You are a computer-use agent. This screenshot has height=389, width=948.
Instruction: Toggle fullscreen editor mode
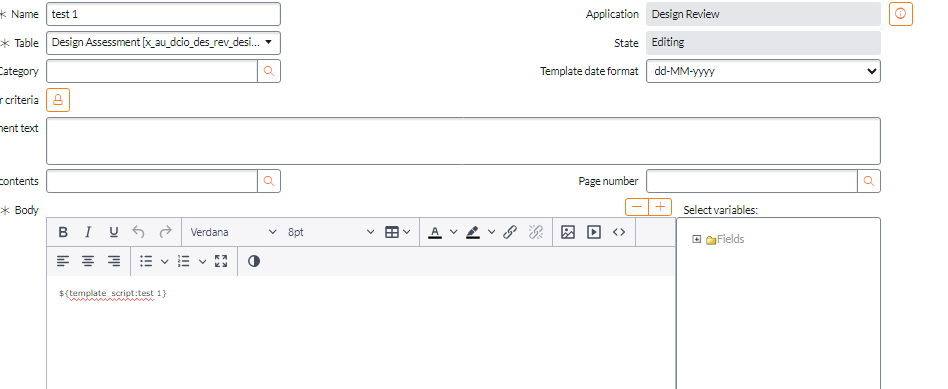(x=221, y=261)
